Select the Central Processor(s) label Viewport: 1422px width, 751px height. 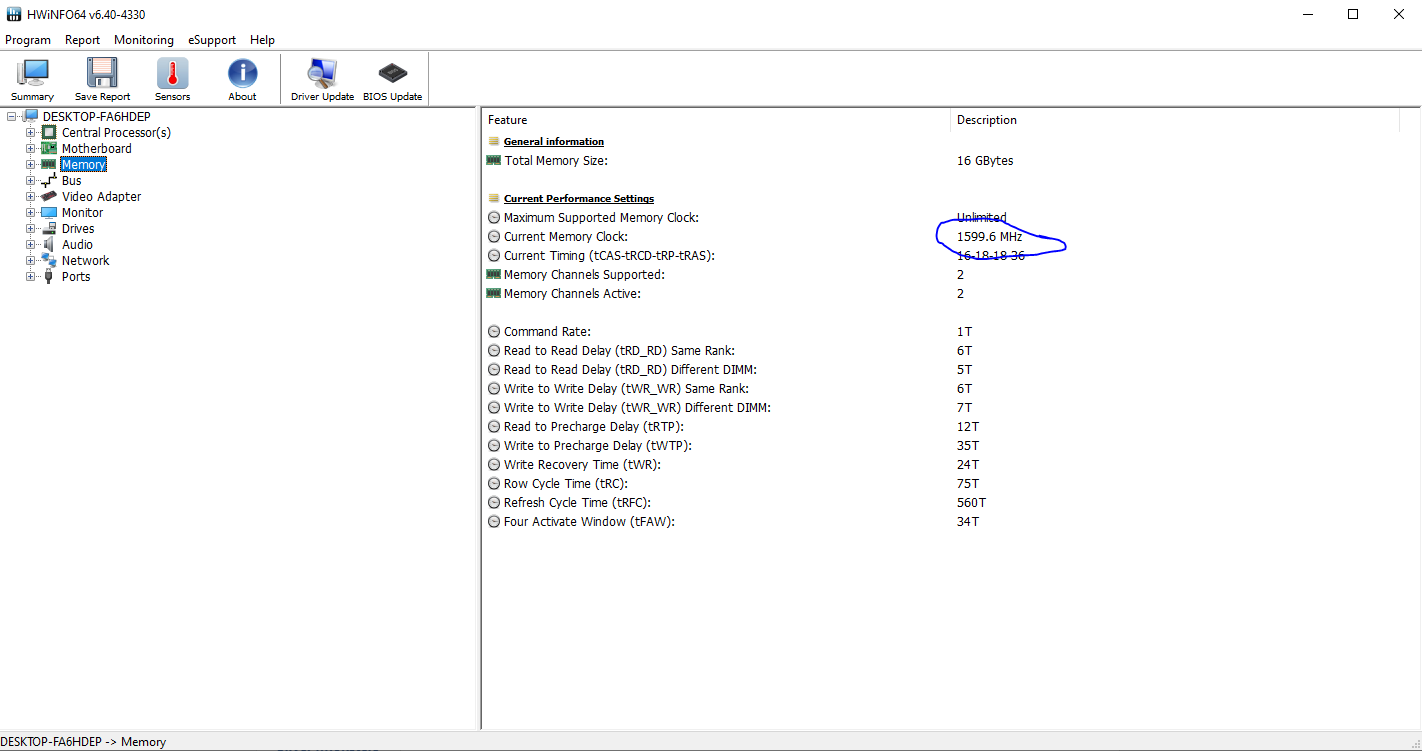[x=116, y=132]
